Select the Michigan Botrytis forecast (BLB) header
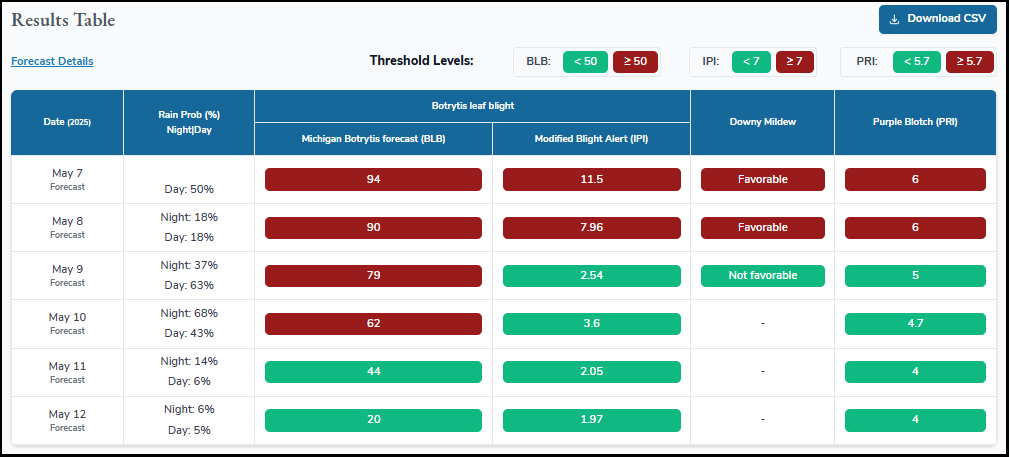 pyautogui.click(x=373, y=139)
